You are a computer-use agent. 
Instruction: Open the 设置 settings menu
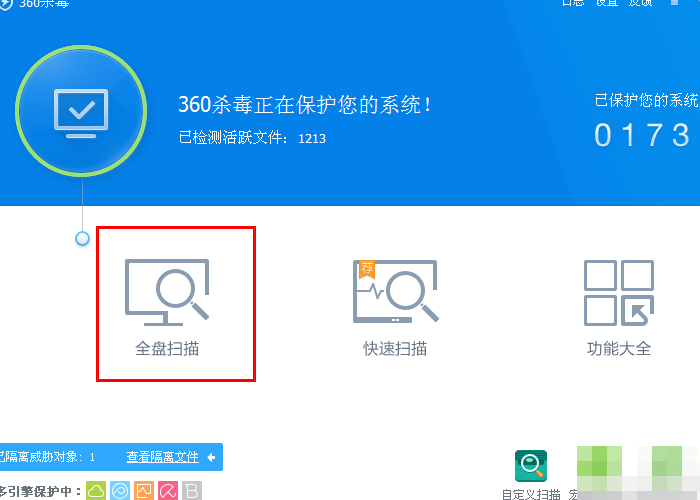pos(607,3)
